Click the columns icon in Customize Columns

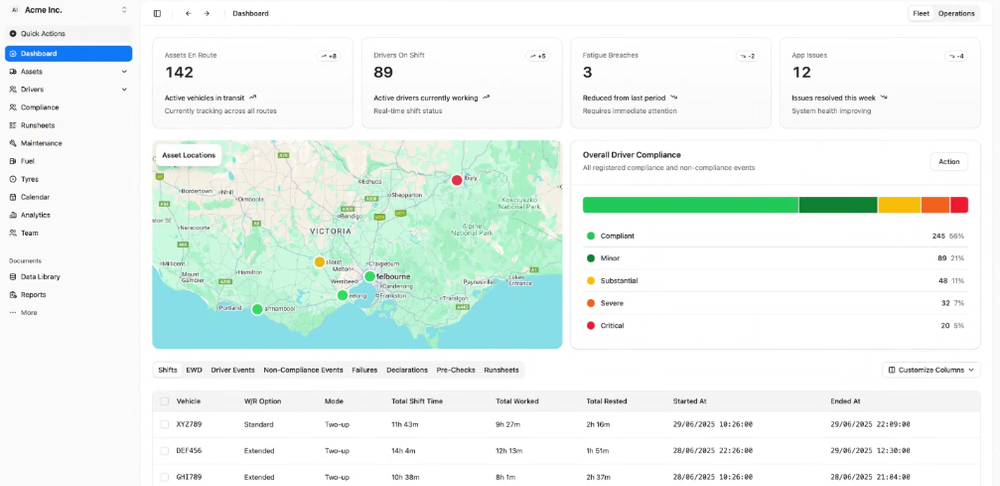(892, 370)
